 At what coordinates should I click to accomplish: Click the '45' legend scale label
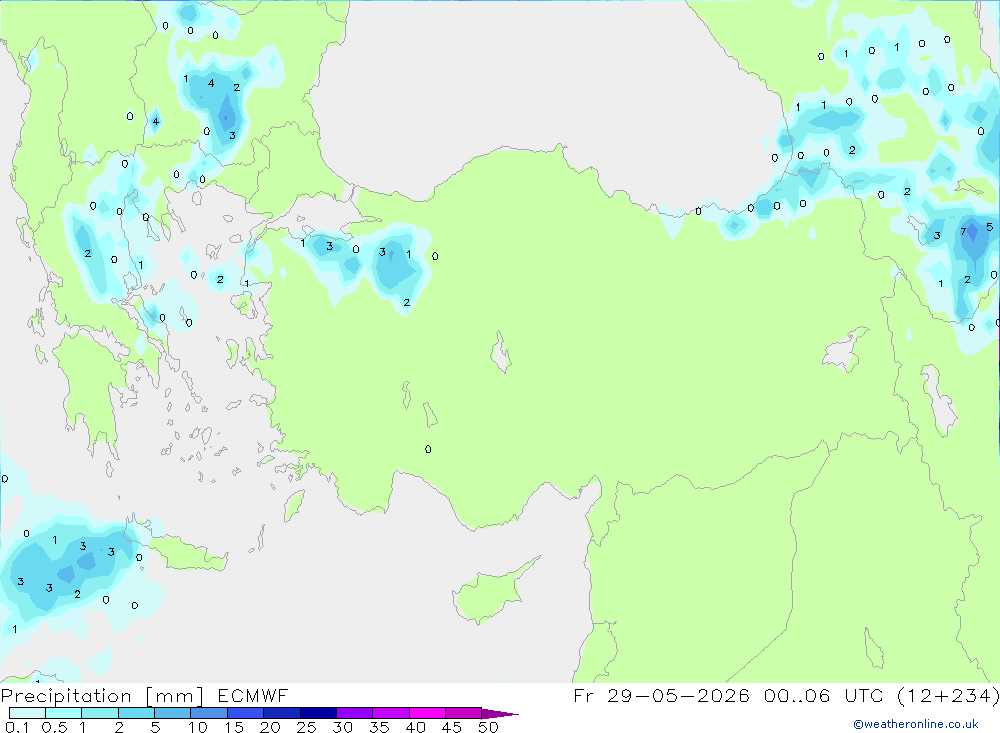tap(452, 727)
